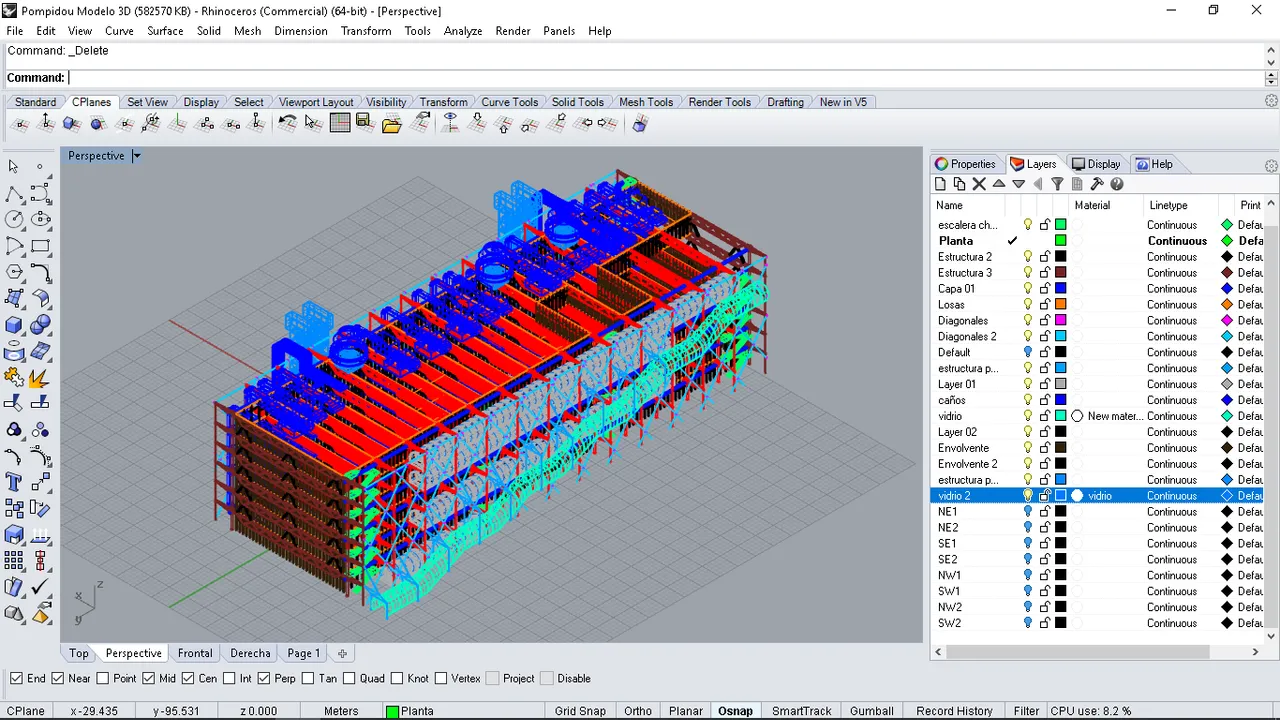Select the Pointer select tool in left toolbar
This screenshot has height=720, width=1280.
(x=14, y=166)
